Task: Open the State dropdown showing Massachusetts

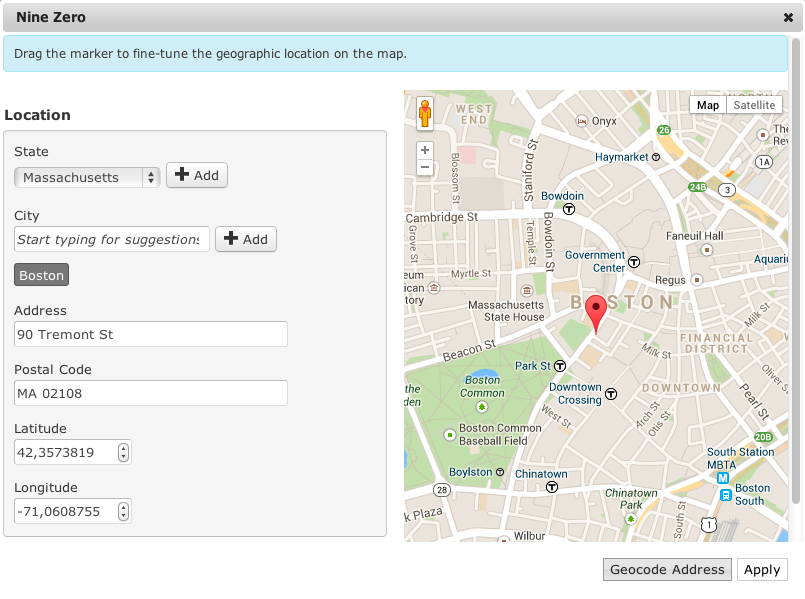Action: click(87, 177)
